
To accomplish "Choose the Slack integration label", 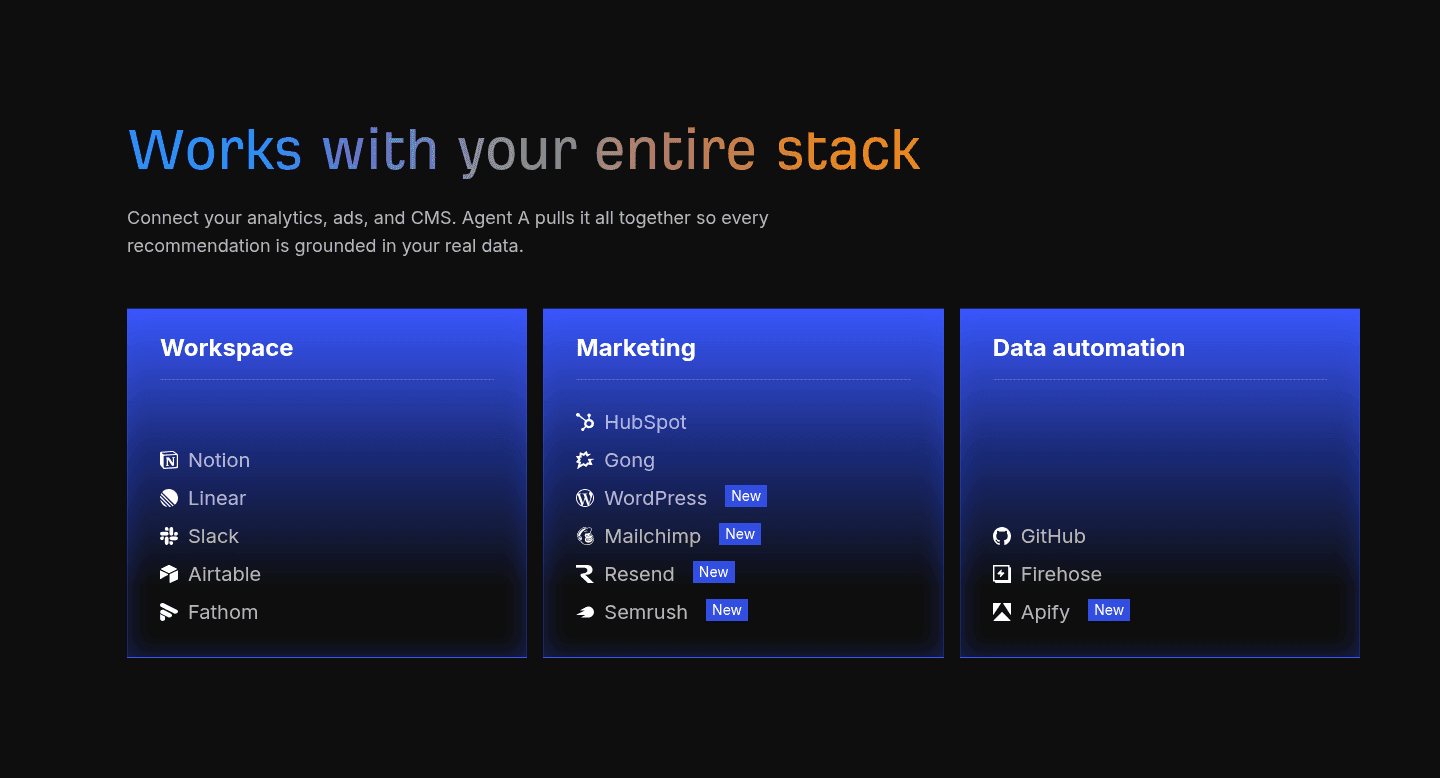I will 213,536.
